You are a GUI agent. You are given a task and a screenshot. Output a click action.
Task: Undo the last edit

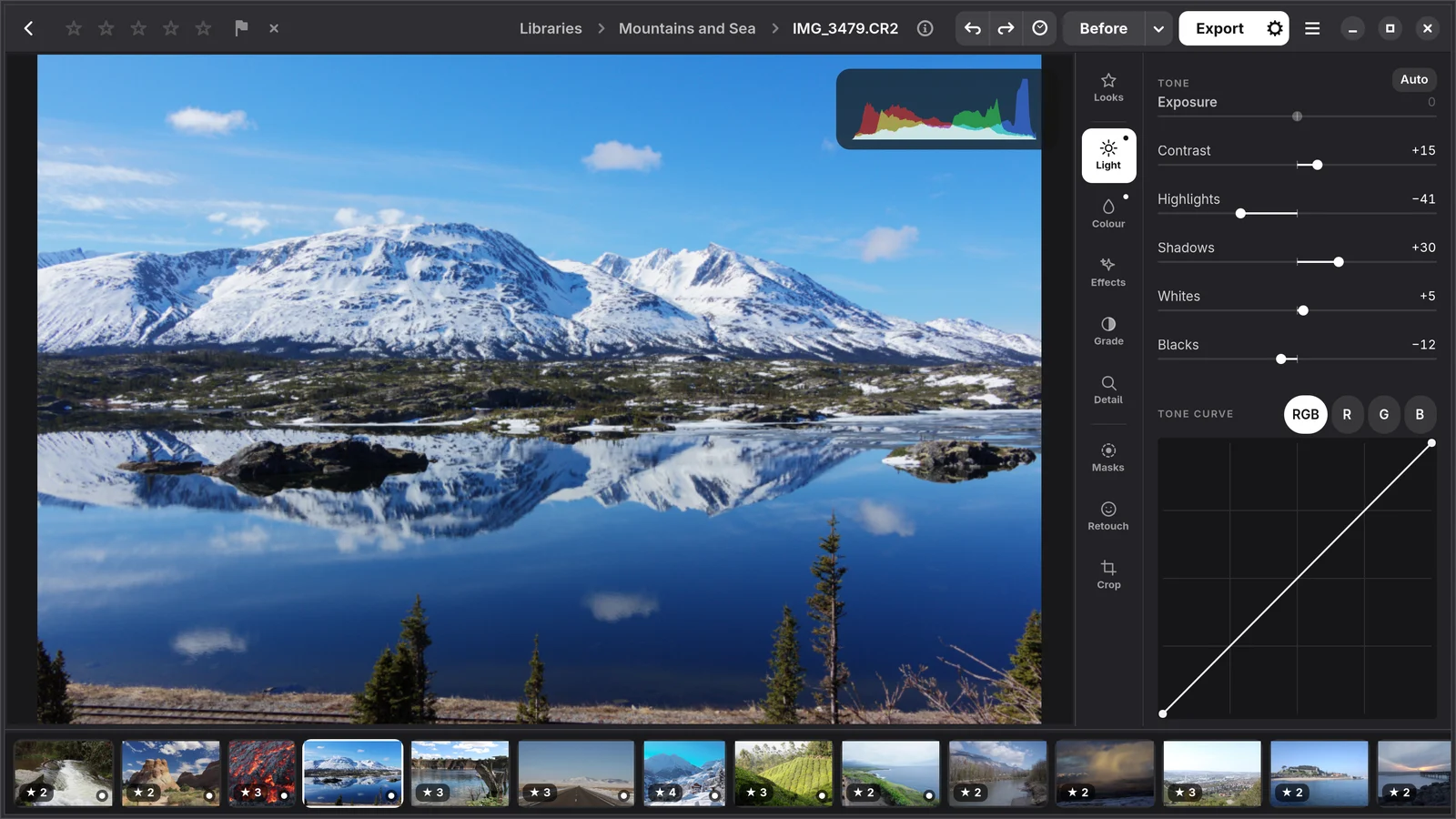click(973, 28)
